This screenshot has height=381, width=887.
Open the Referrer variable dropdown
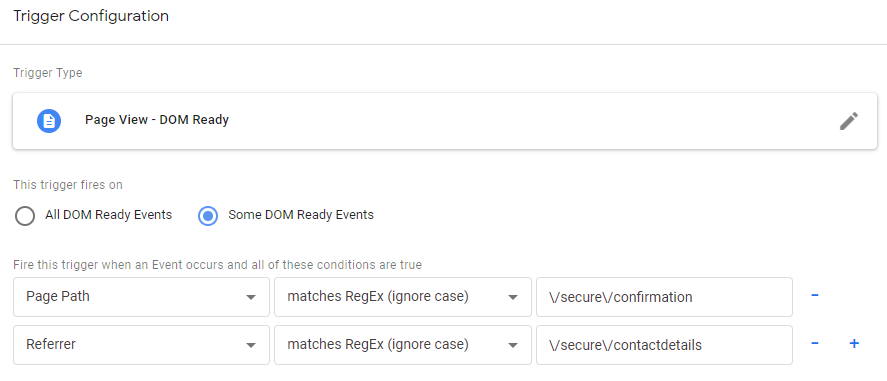click(141, 345)
